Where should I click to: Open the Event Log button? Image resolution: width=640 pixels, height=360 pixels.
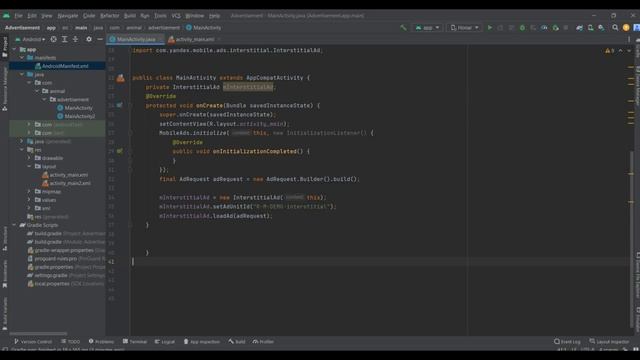tap(567, 342)
